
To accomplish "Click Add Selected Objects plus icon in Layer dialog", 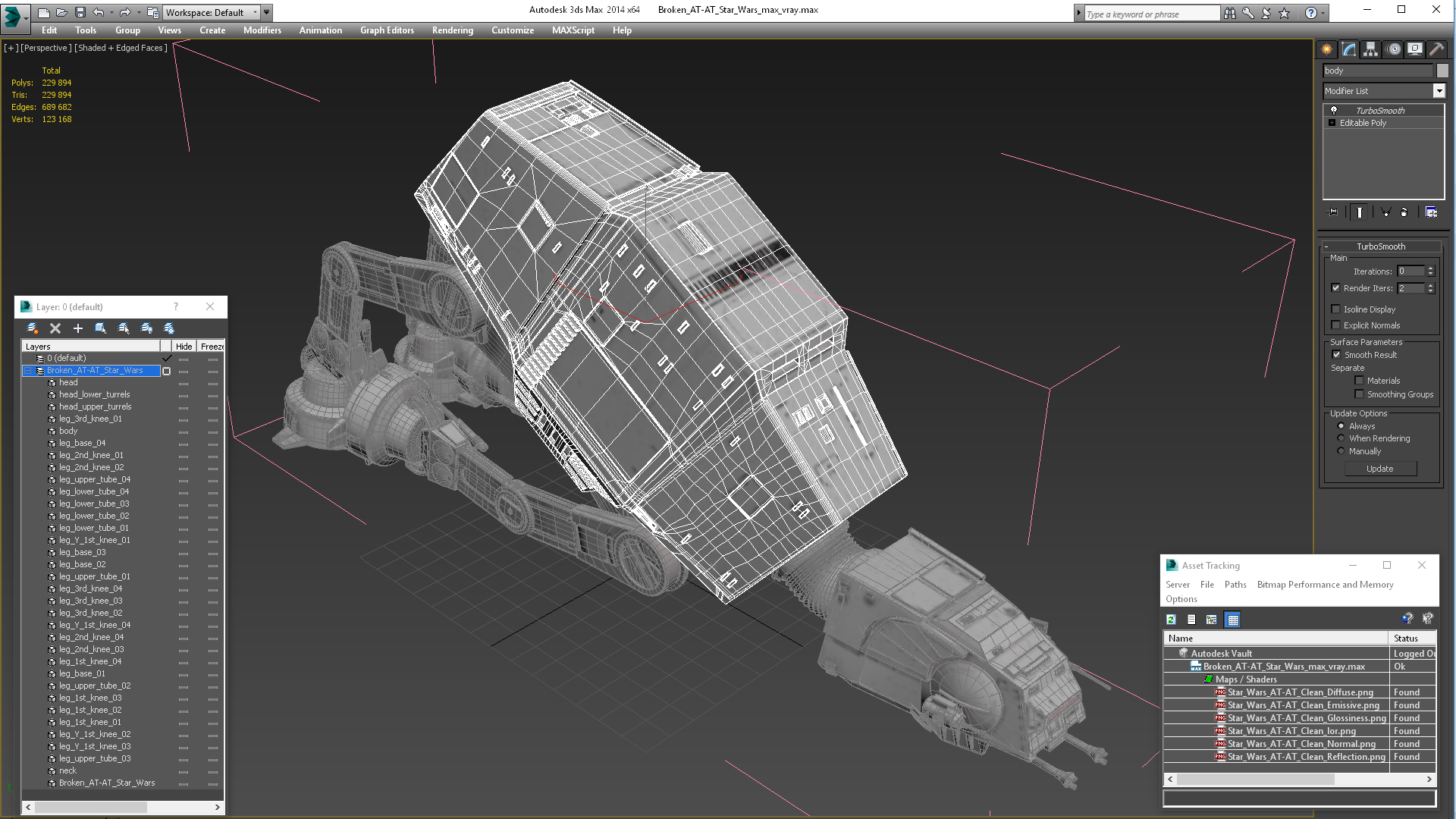I will [x=77, y=328].
